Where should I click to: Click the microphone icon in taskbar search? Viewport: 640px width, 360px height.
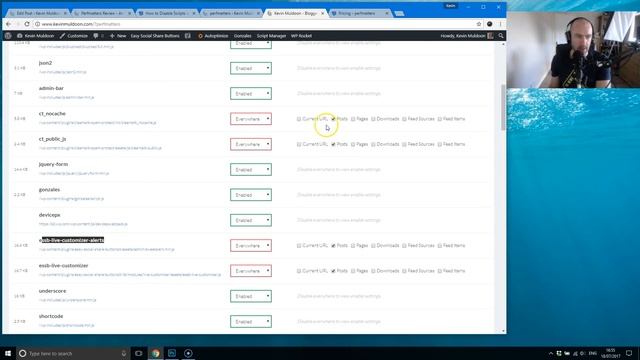(124, 353)
